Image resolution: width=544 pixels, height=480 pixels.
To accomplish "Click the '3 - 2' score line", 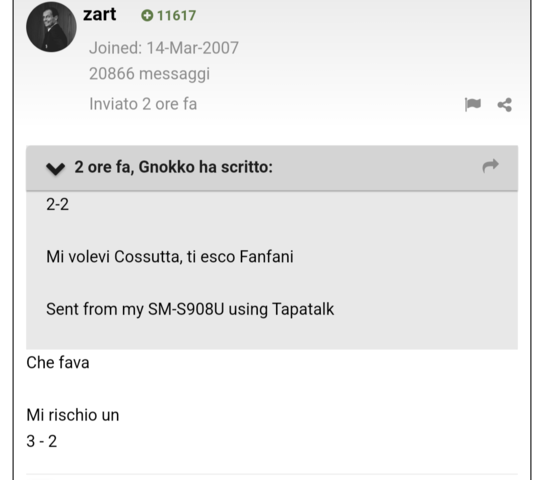I will 42,442.
